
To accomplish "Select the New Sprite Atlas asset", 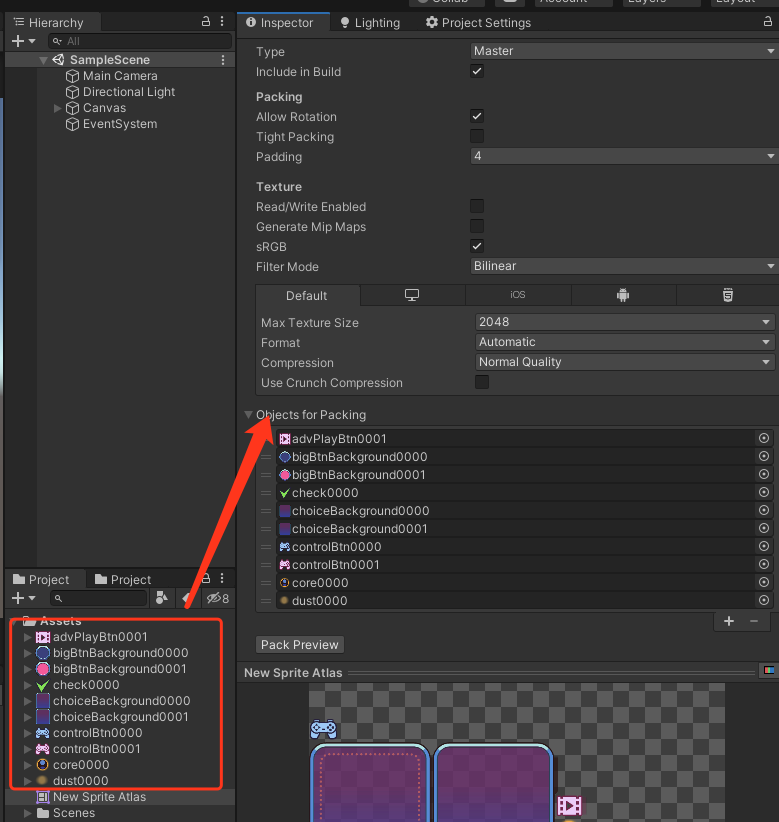I will click(99, 797).
